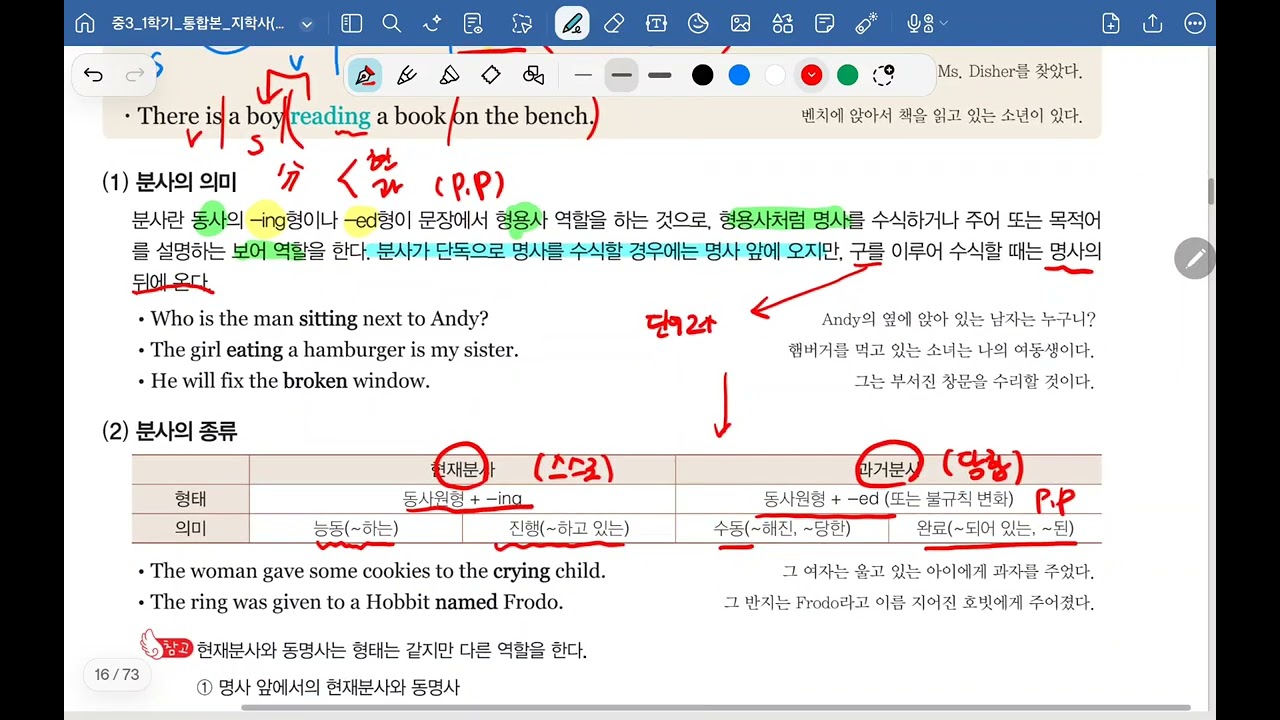This screenshot has width=1280, height=720.
Task: Set the thinnest stroke width
Action: 583,75
